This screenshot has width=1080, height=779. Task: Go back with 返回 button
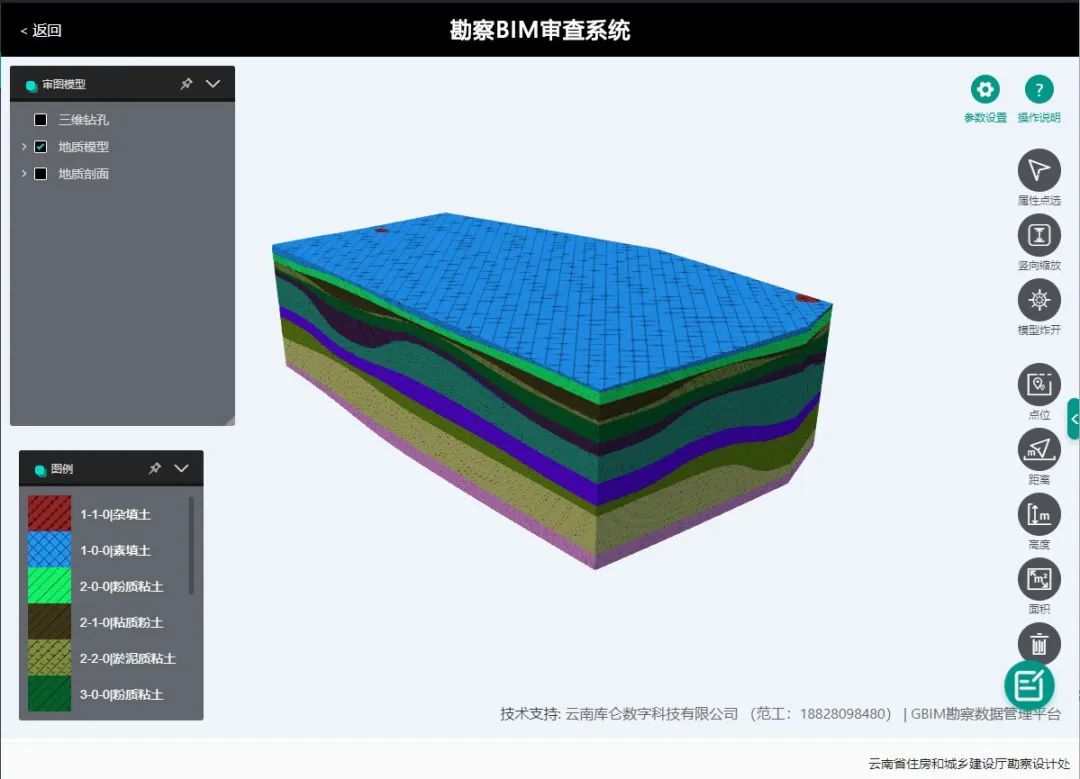point(41,30)
